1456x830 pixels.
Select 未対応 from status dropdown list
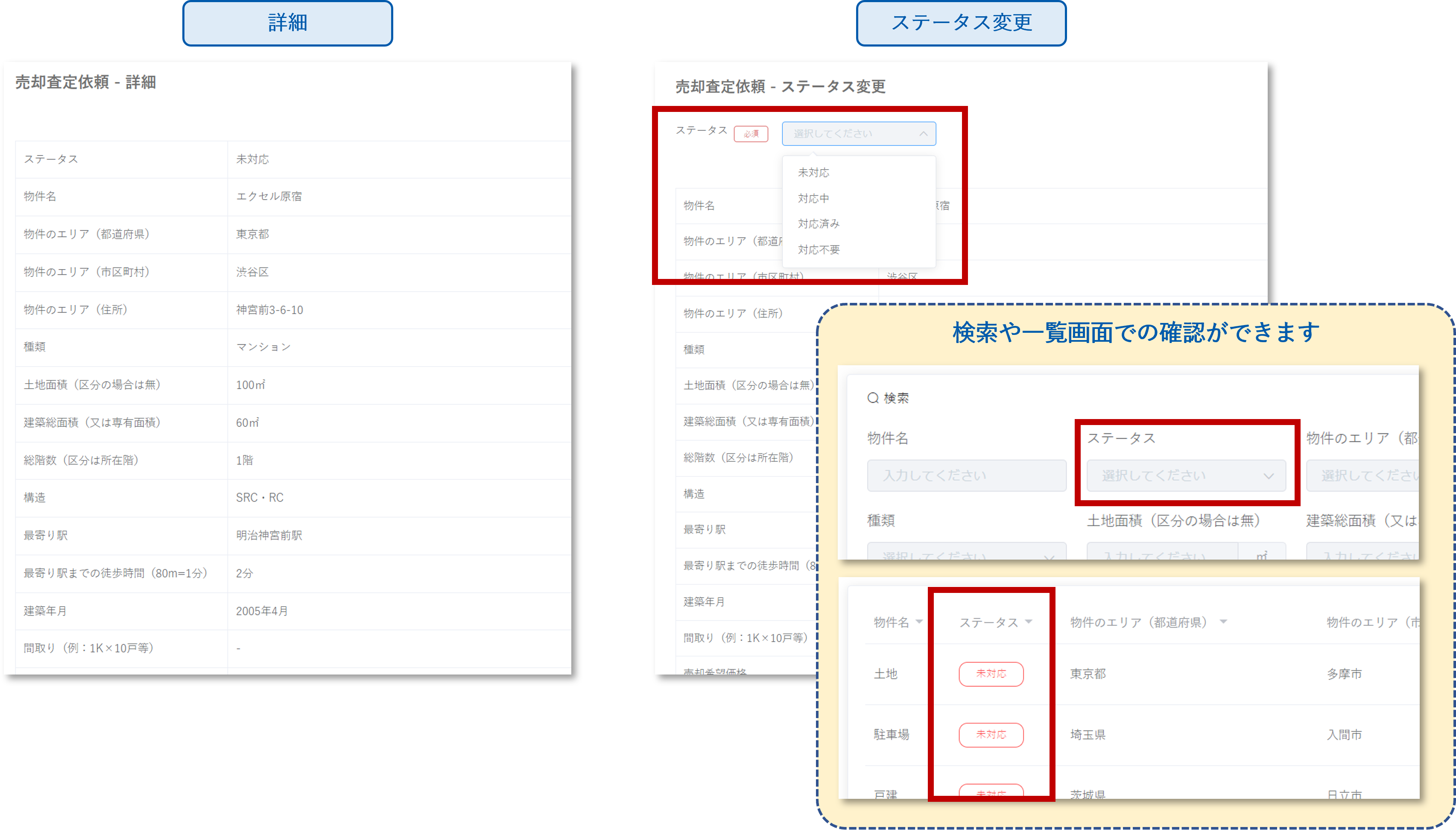click(x=813, y=172)
